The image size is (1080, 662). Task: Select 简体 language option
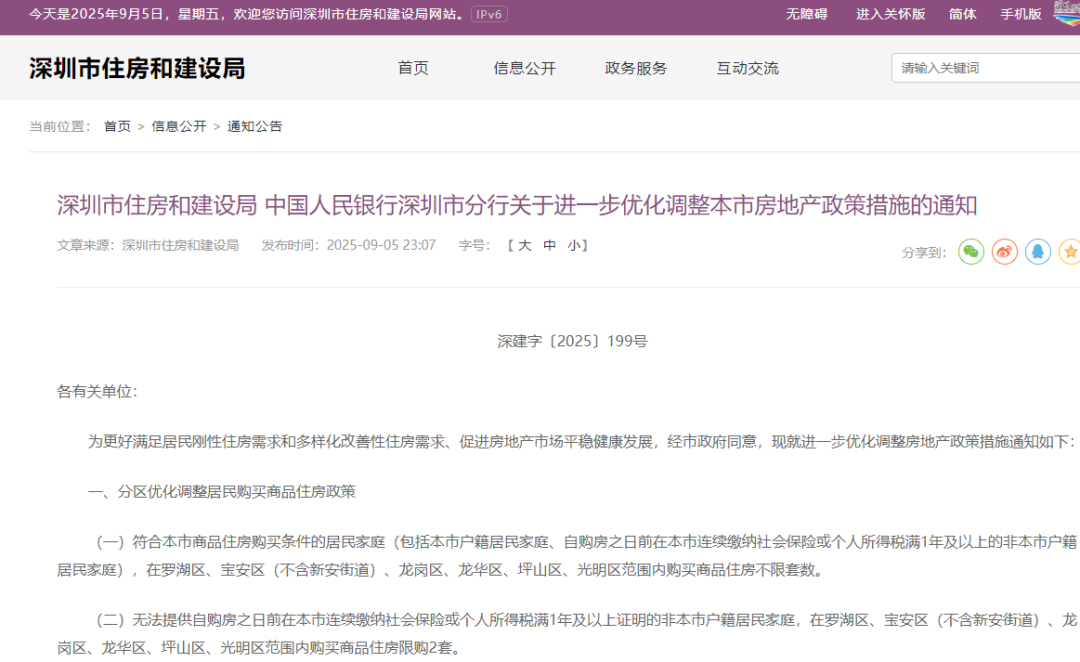point(962,14)
